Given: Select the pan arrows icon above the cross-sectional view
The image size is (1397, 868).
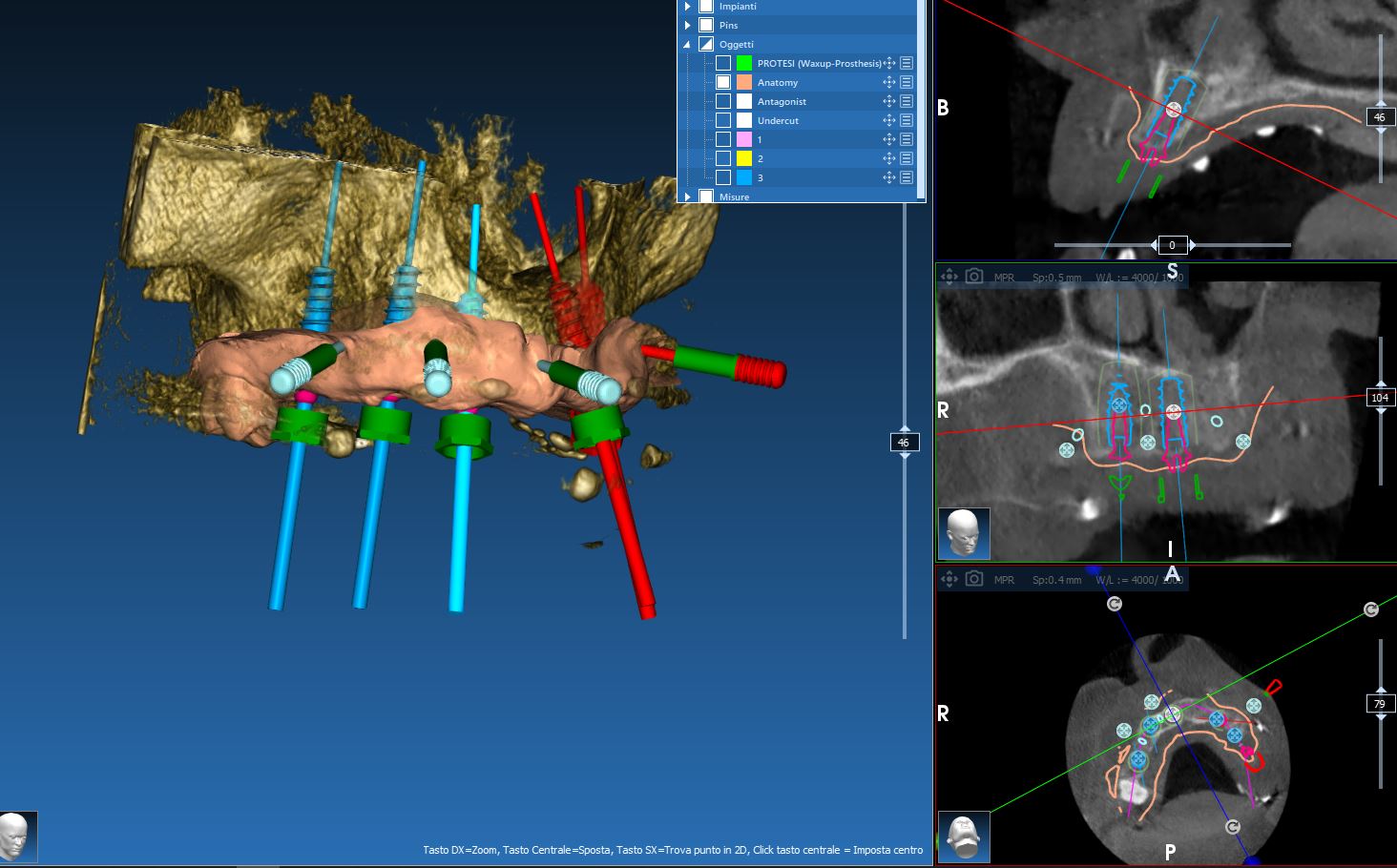Looking at the screenshot, I should 949,276.
